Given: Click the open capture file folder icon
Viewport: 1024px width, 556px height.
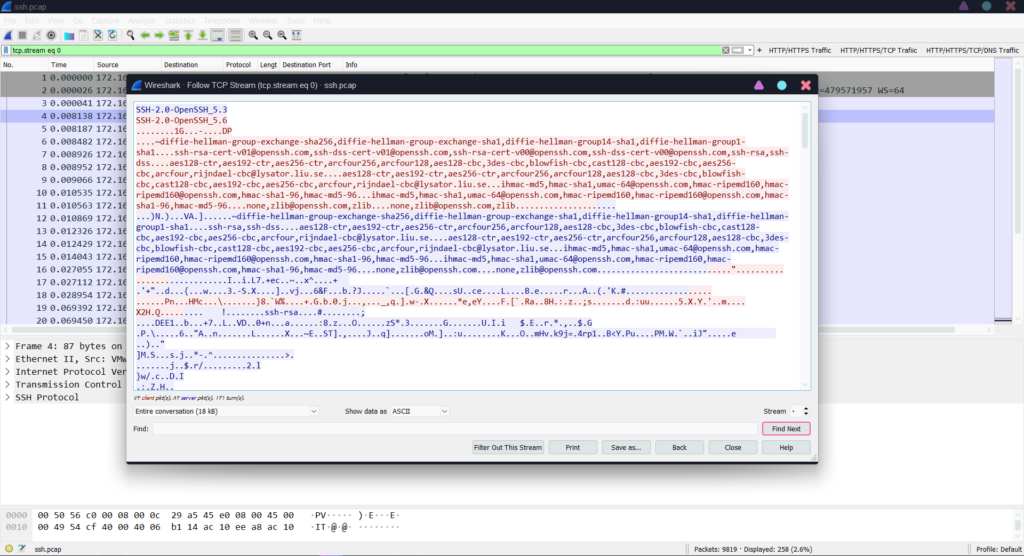Looking at the screenshot, I should coord(68,35).
